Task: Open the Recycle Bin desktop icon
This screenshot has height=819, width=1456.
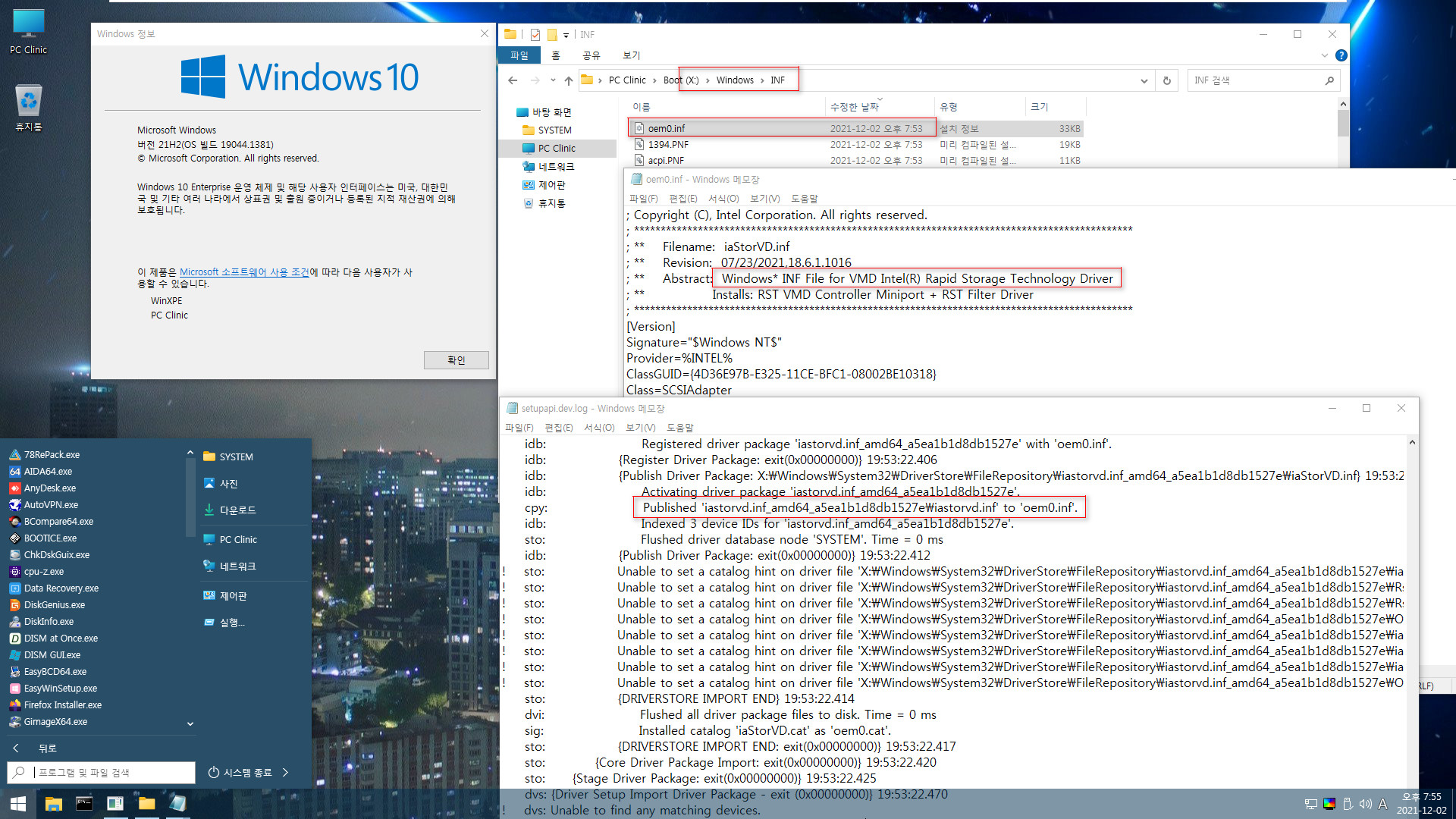Action: pyautogui.click(x=28, y=108)
